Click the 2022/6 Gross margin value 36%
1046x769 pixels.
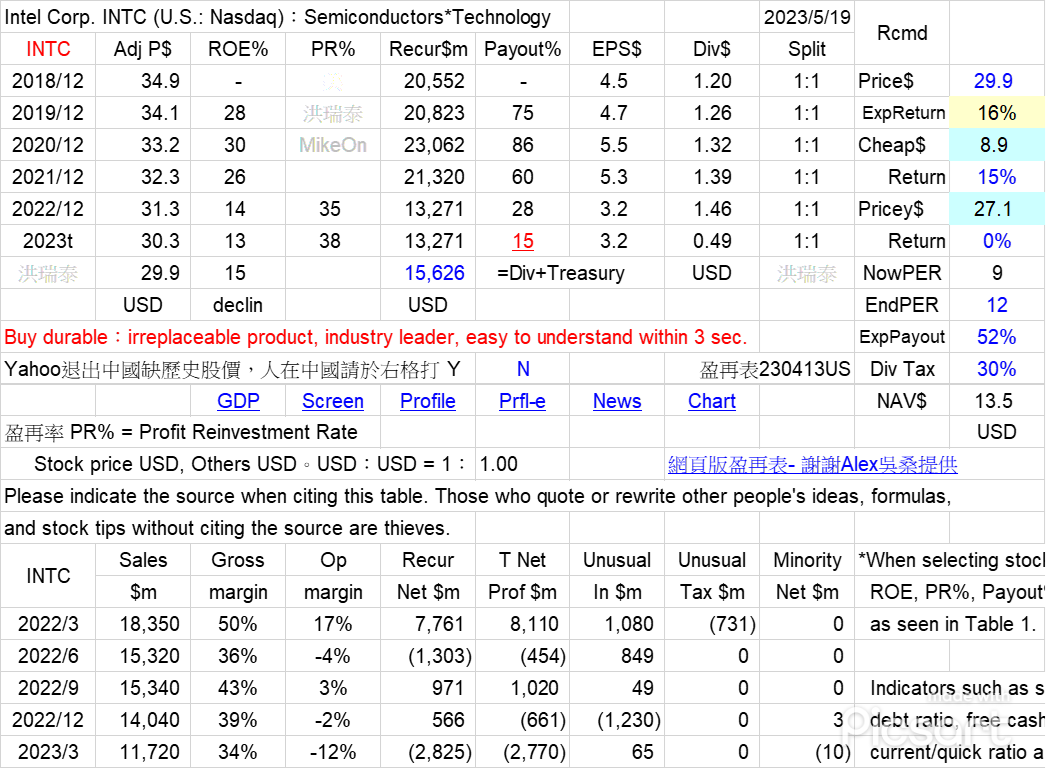pos(238,656)
